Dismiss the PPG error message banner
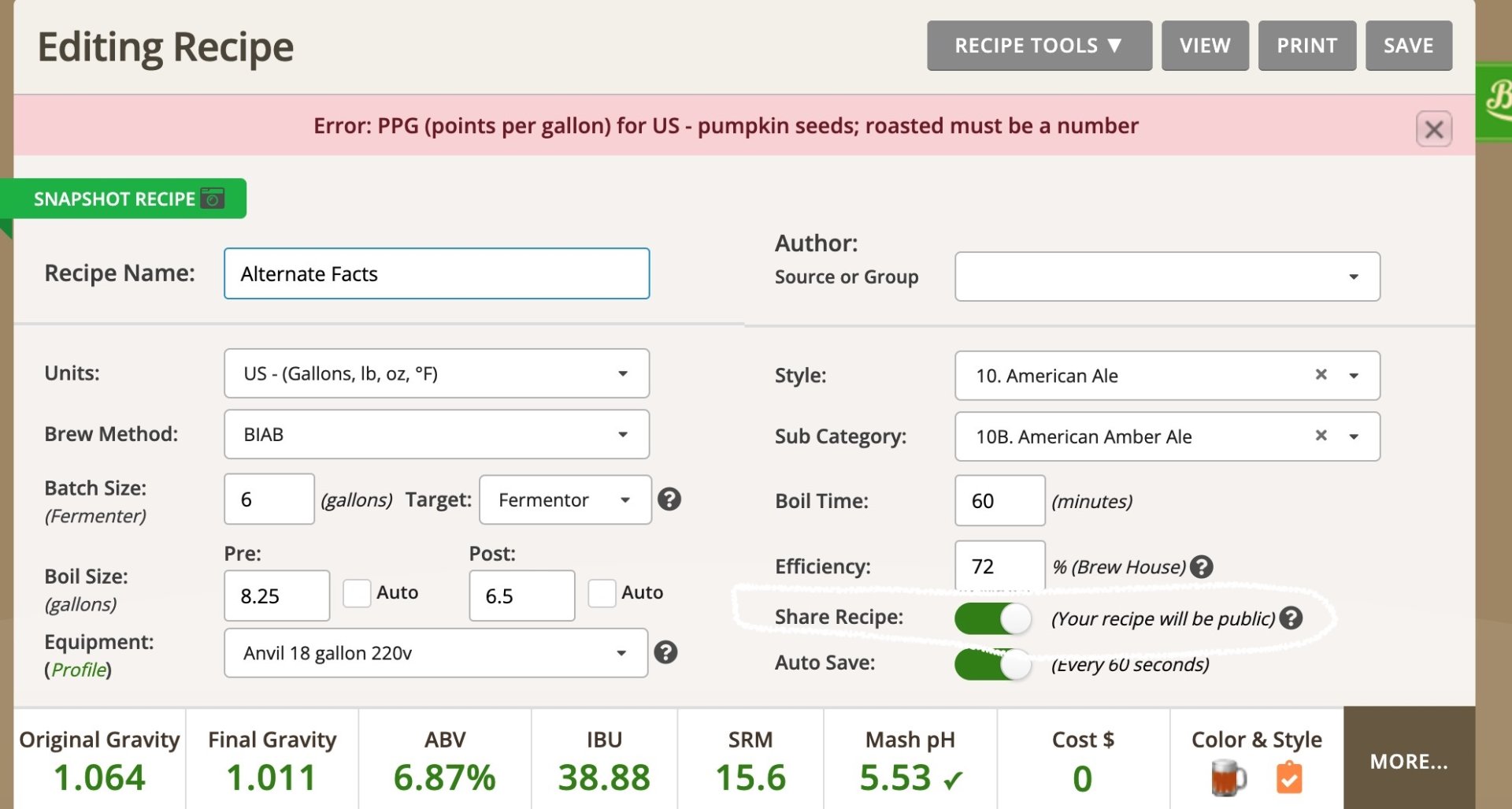The image size is (1512, 809). point(1433,129)
